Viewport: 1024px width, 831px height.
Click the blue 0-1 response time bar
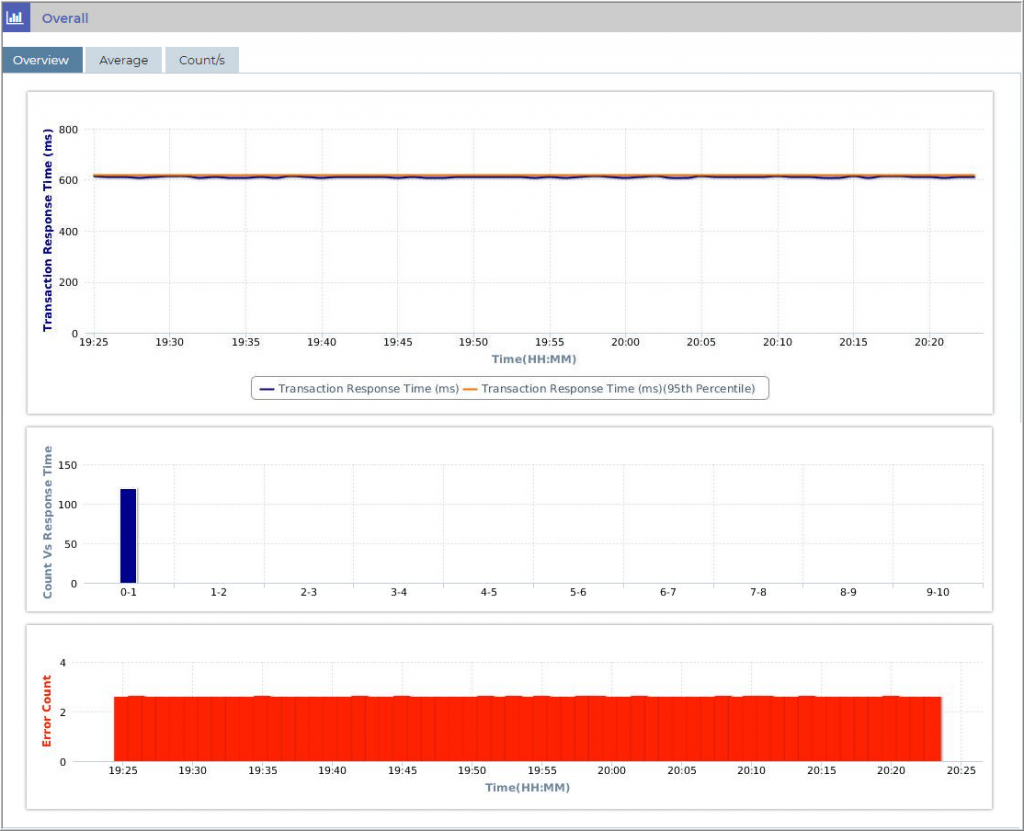pyautogui.click(x=129, y=536)
